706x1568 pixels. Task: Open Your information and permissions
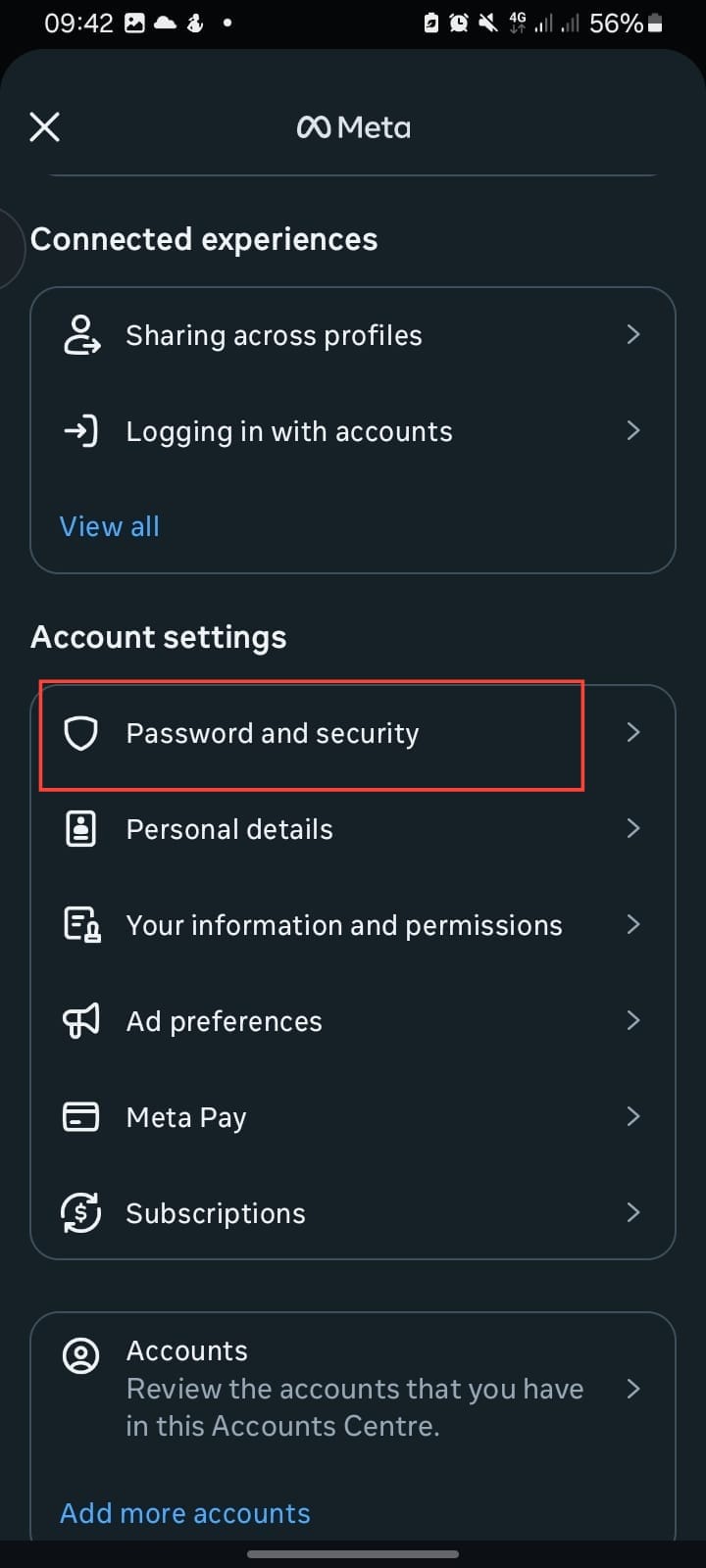tap(344, 925)
